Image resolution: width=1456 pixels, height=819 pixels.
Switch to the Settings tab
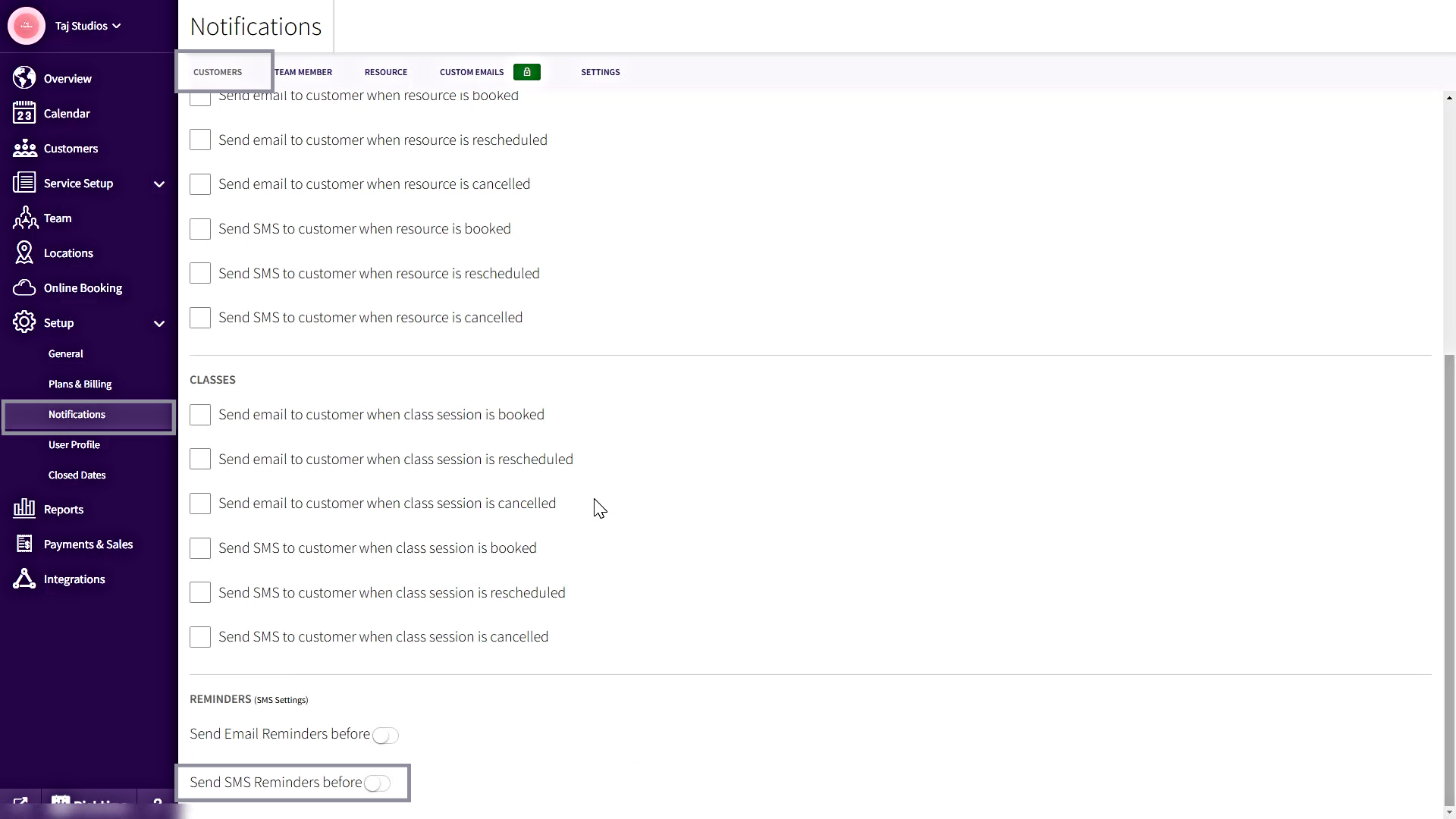[x=600, y=72]
